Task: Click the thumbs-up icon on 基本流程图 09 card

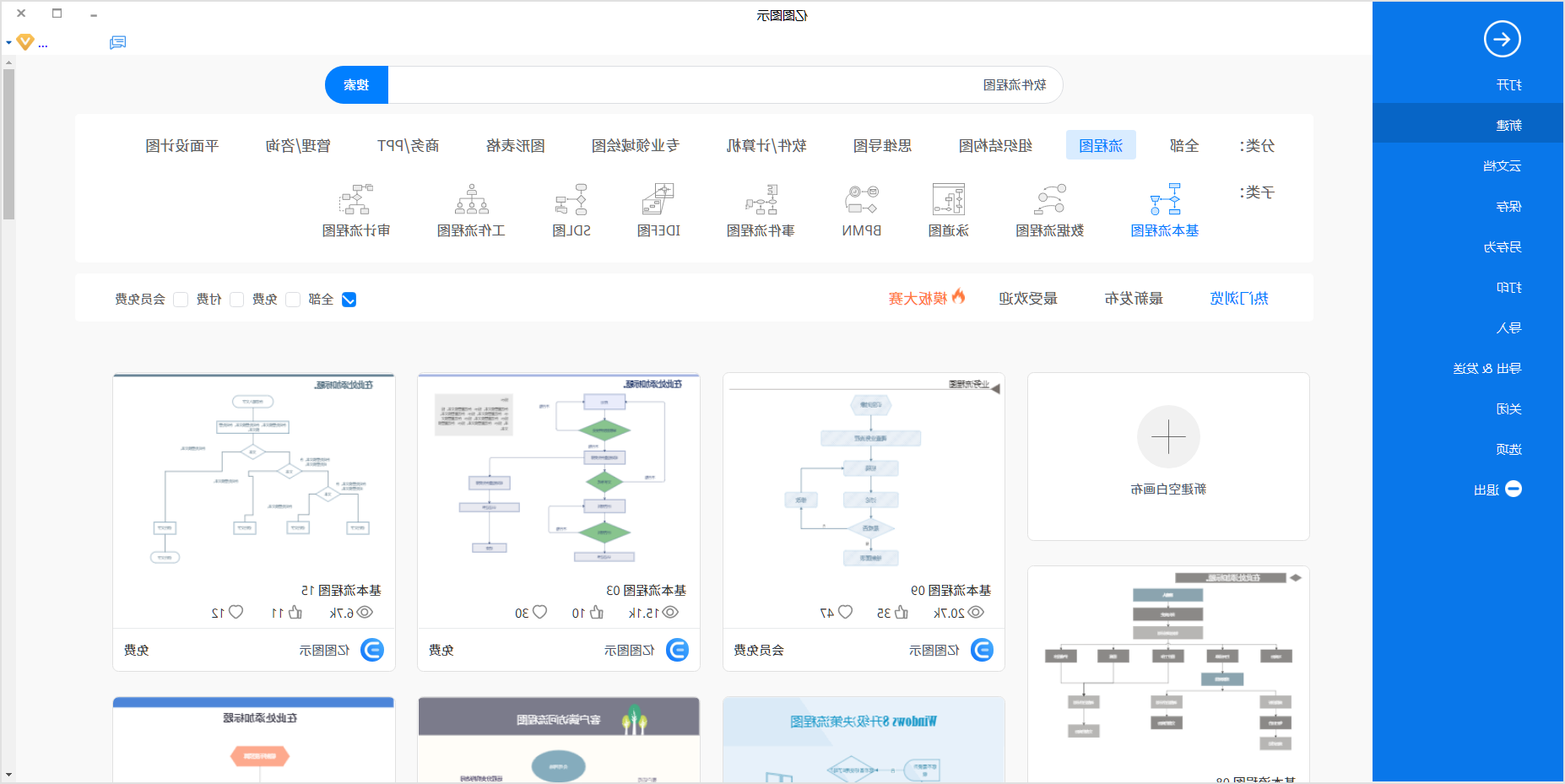Action: [902, 612]
